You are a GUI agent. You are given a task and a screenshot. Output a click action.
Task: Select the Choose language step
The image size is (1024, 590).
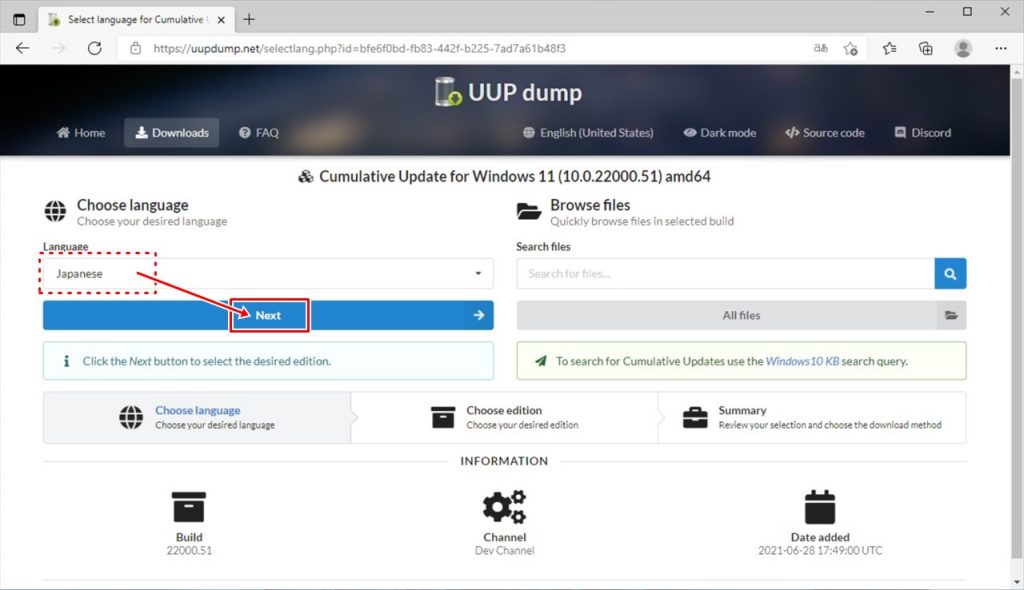(197, 418)
